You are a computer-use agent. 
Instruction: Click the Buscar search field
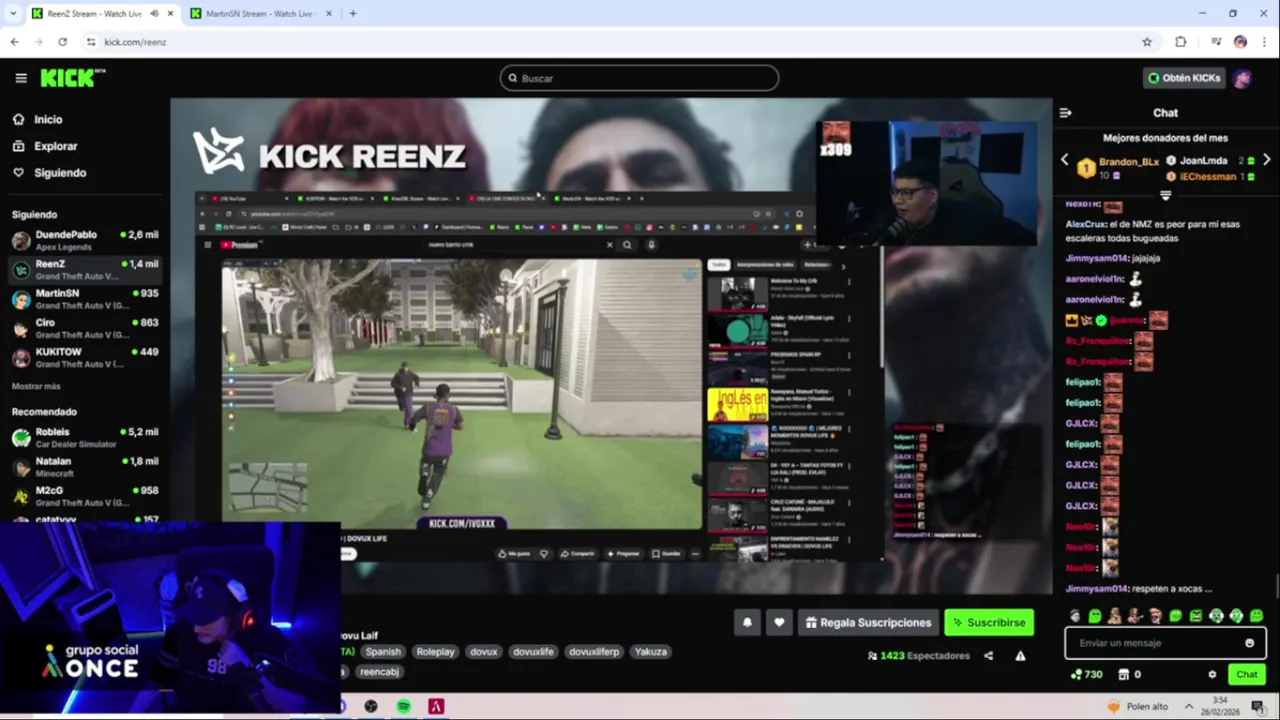tap(639, 78)
